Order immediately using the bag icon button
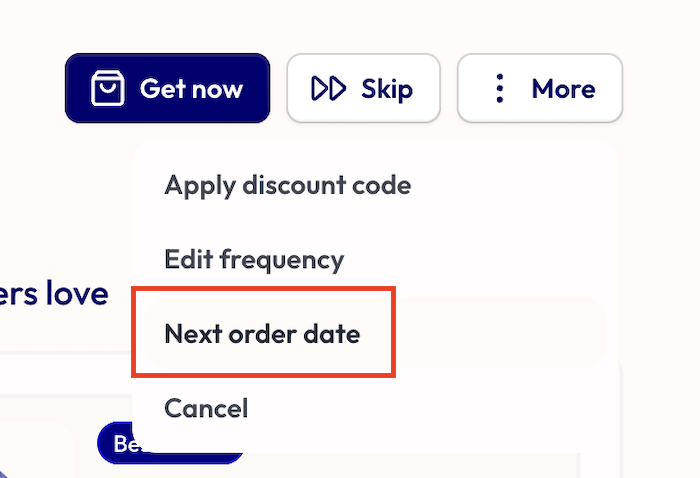 coord(167,89)
